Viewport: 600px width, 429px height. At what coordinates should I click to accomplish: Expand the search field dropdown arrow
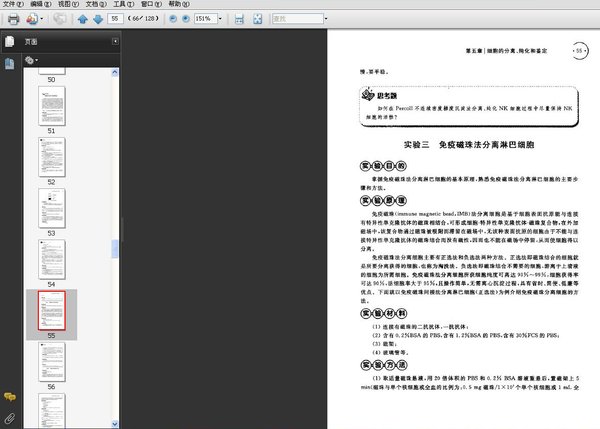click(x=325, y=19)
